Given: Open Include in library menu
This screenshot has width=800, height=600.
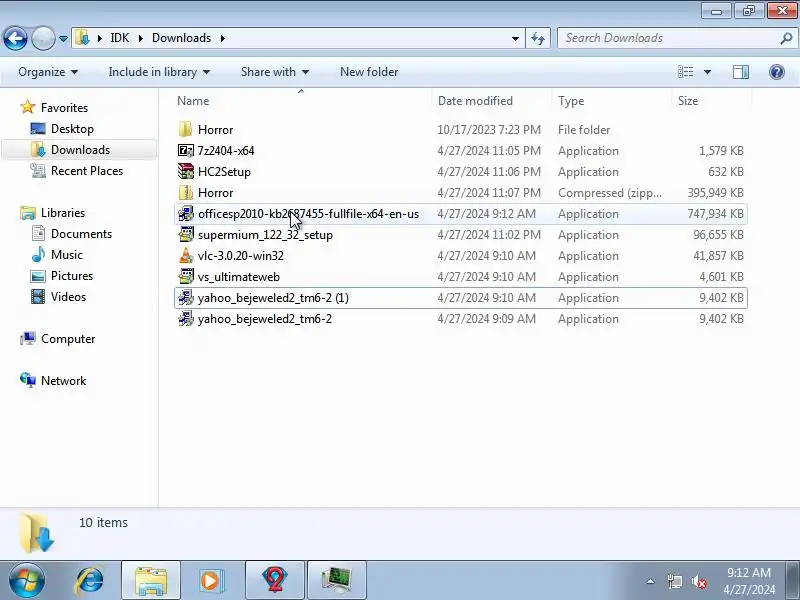Looking at the screenshot, I should coord(159,72).
